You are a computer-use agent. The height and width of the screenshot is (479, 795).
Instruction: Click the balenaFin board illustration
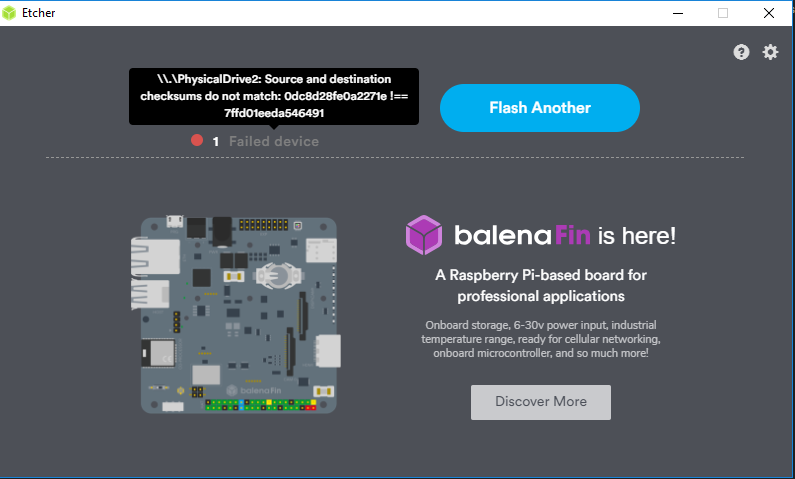pyautogui.click(x=236, y=314)
